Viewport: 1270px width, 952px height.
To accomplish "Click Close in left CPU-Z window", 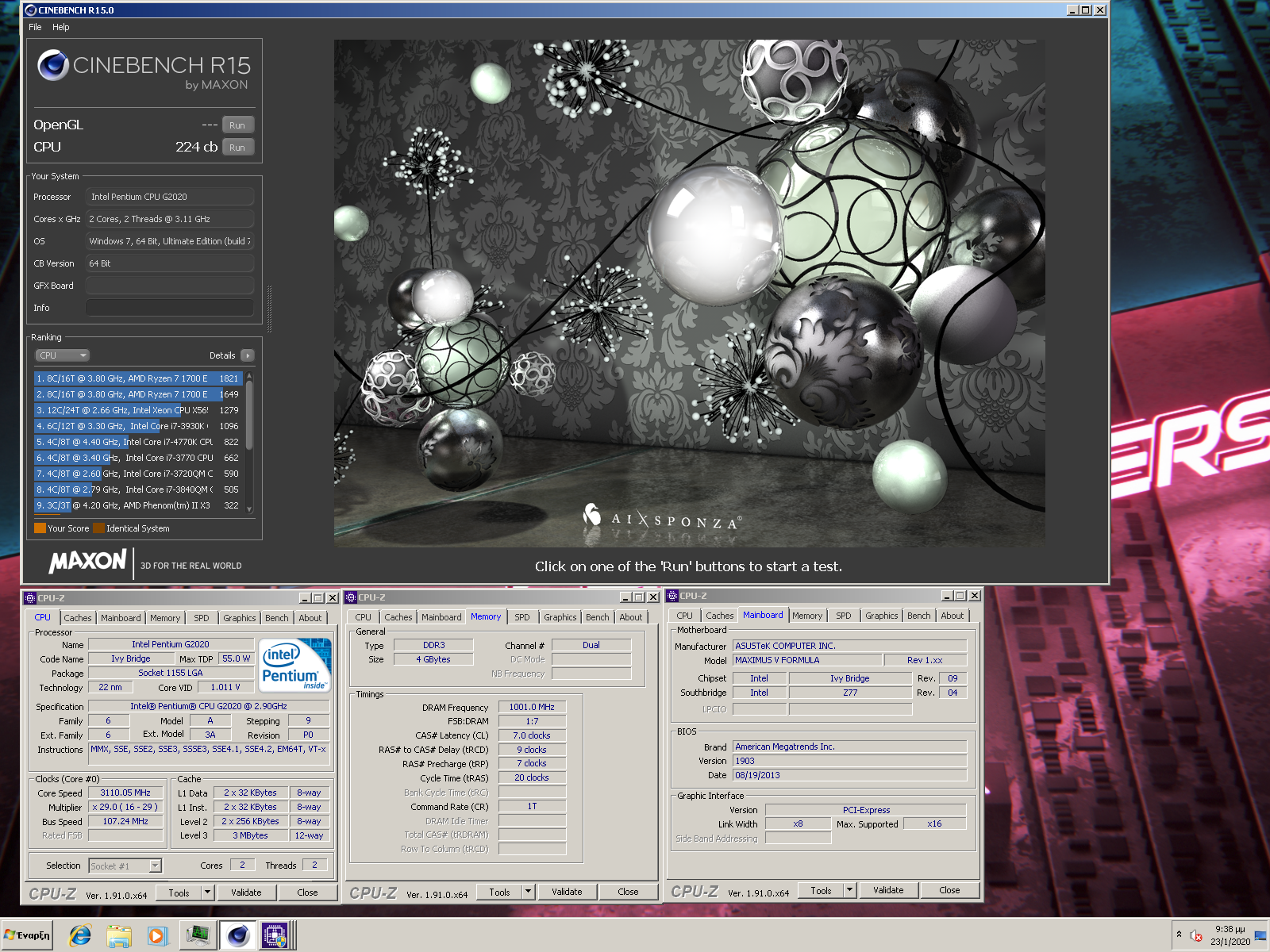I will coord(307,892).
